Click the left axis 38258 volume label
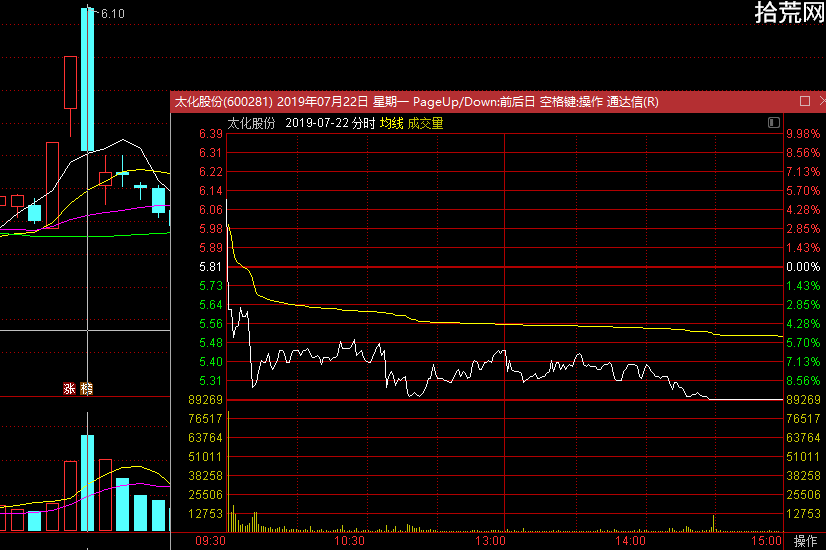Image resolution: width=826 pixels, height=550 pixels. point(205,475)
